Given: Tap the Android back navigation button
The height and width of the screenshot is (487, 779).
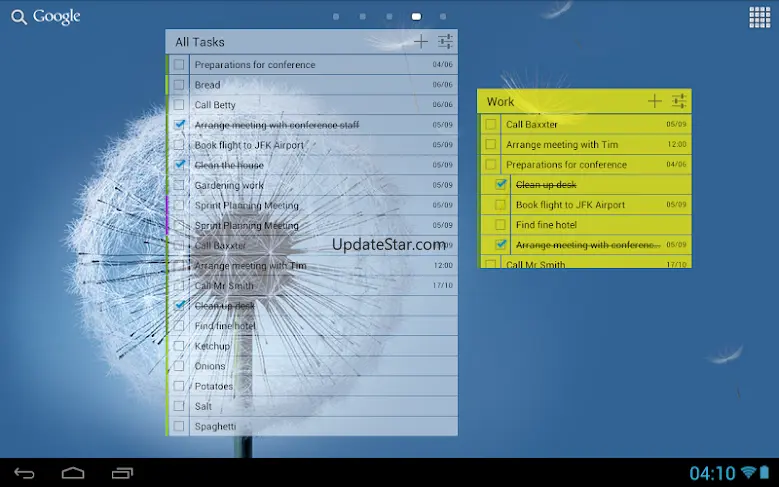Looking at the screenshot, I should coord(24,473).
